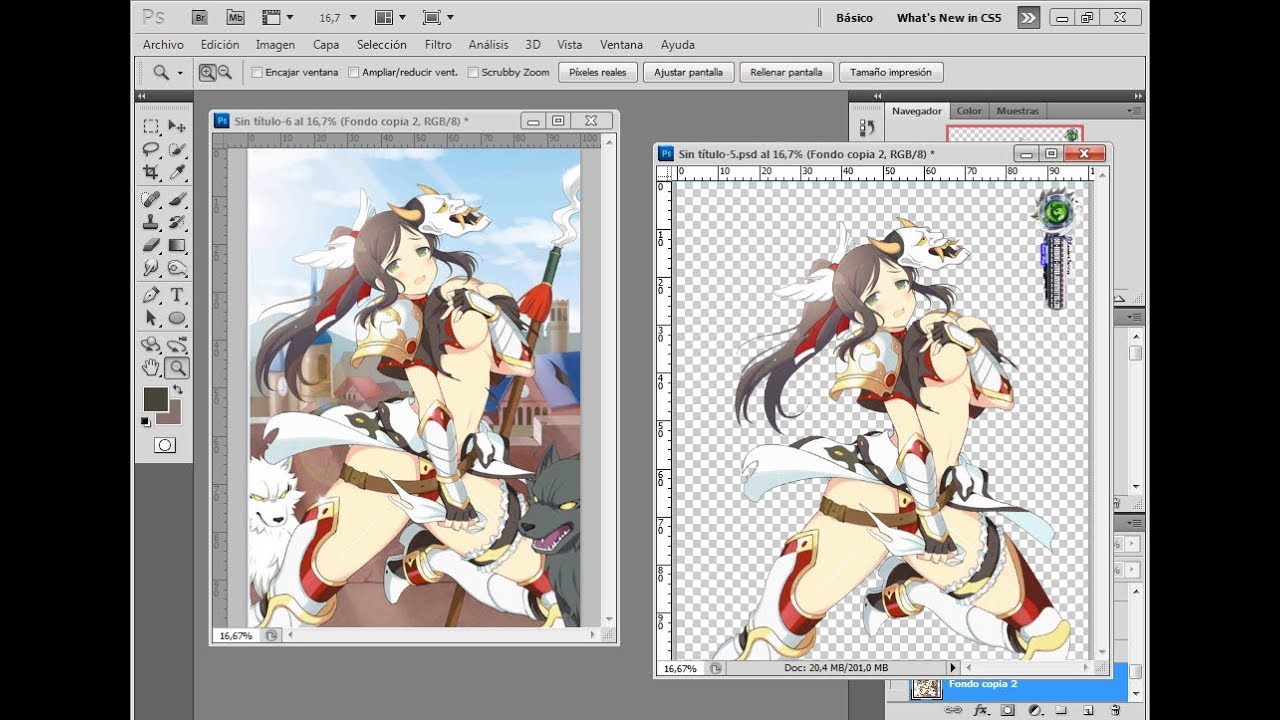Screen dimensions: 1280x720
Task: Click the Ajustar pantalla button
Action: tap(690, 72)
